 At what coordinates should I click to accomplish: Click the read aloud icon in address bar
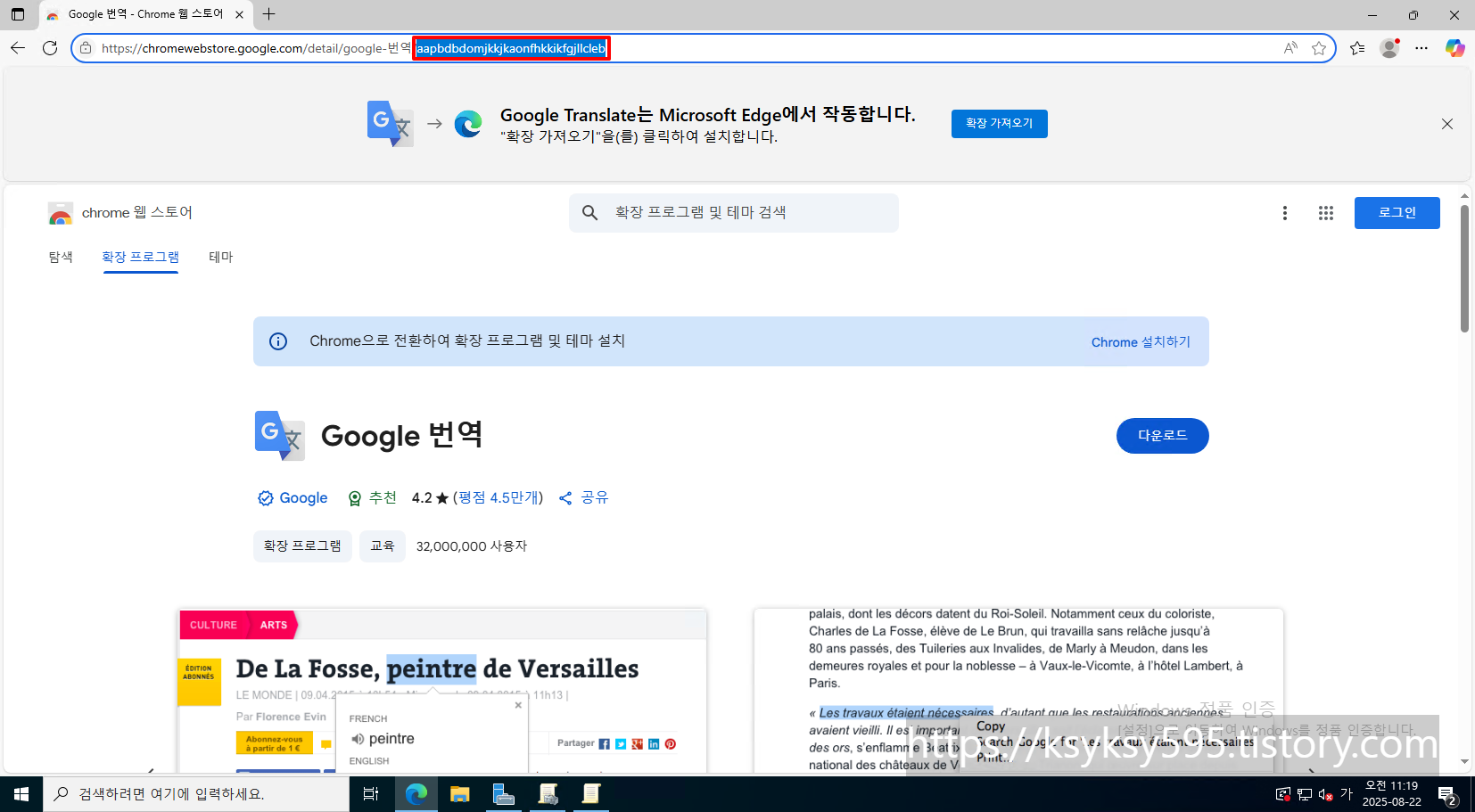pyautogui.click(x=1290, y=48)
